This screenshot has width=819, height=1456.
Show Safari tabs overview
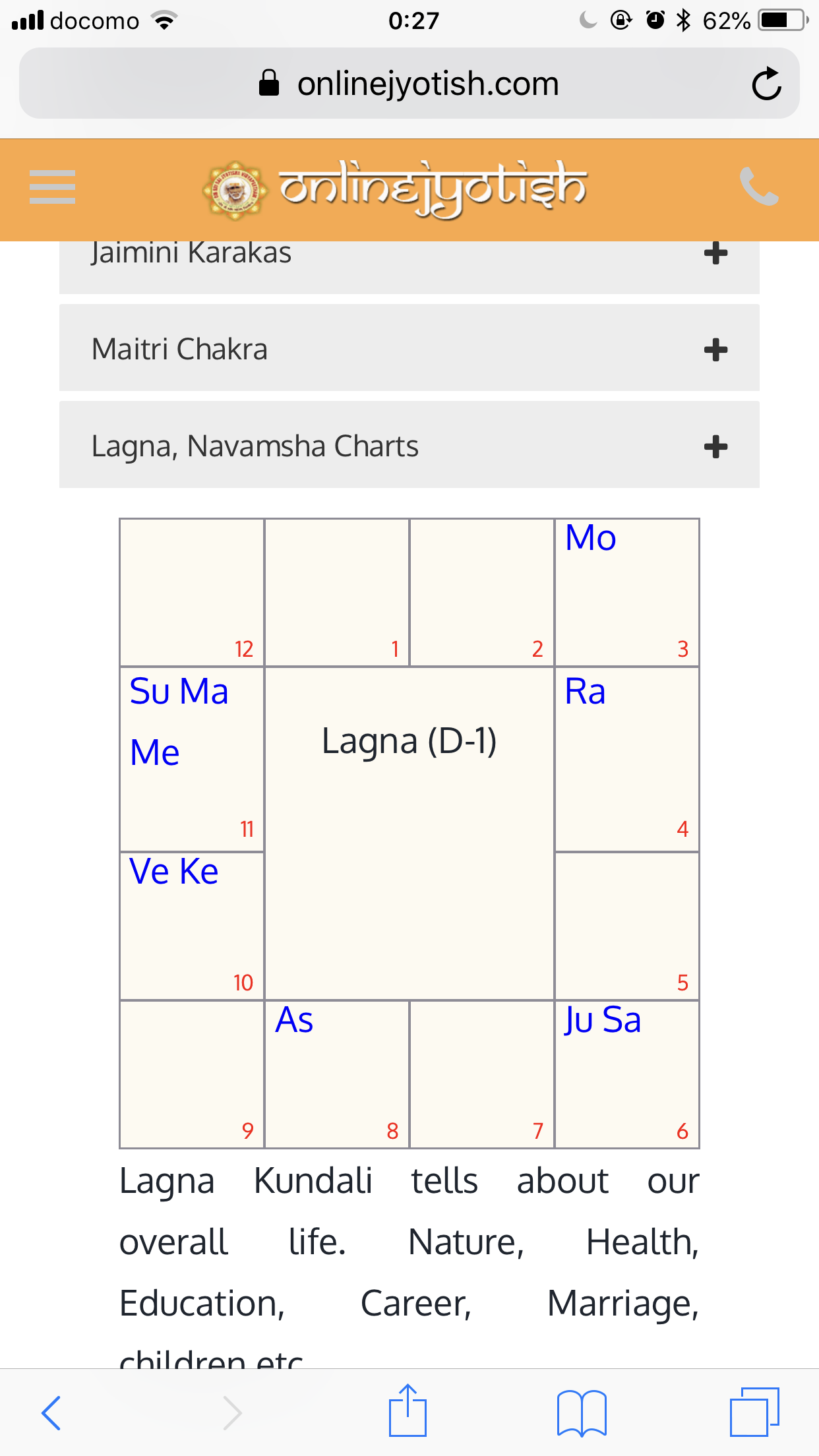coord(754,1412)
